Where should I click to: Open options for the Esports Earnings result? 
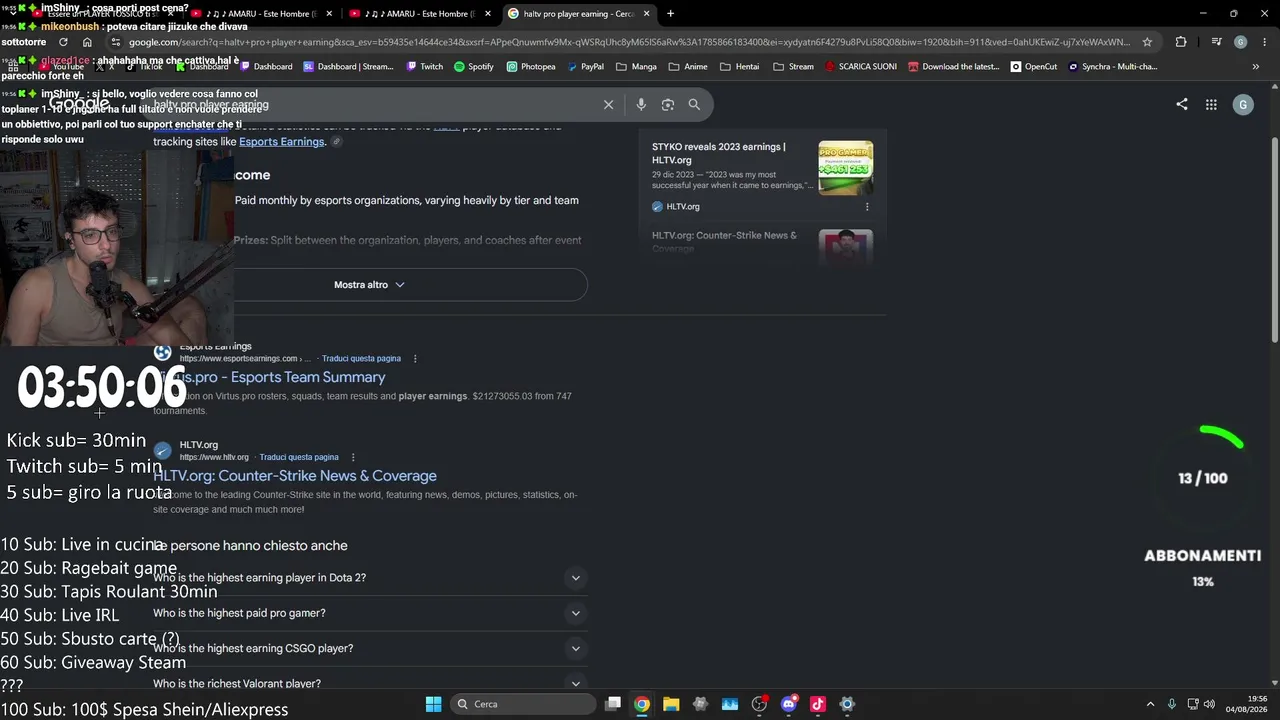[x=415, y=358]
